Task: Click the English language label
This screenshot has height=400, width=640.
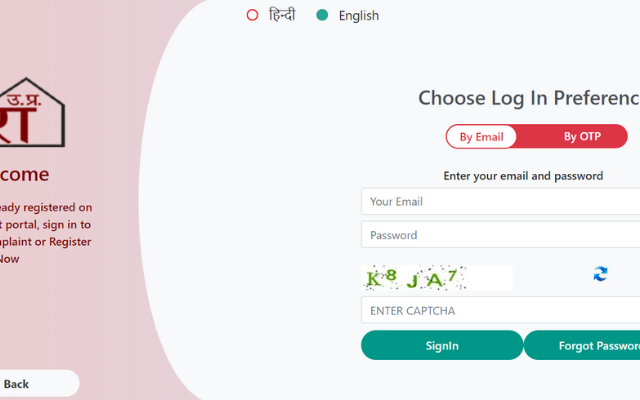Action: click(358, 16)
